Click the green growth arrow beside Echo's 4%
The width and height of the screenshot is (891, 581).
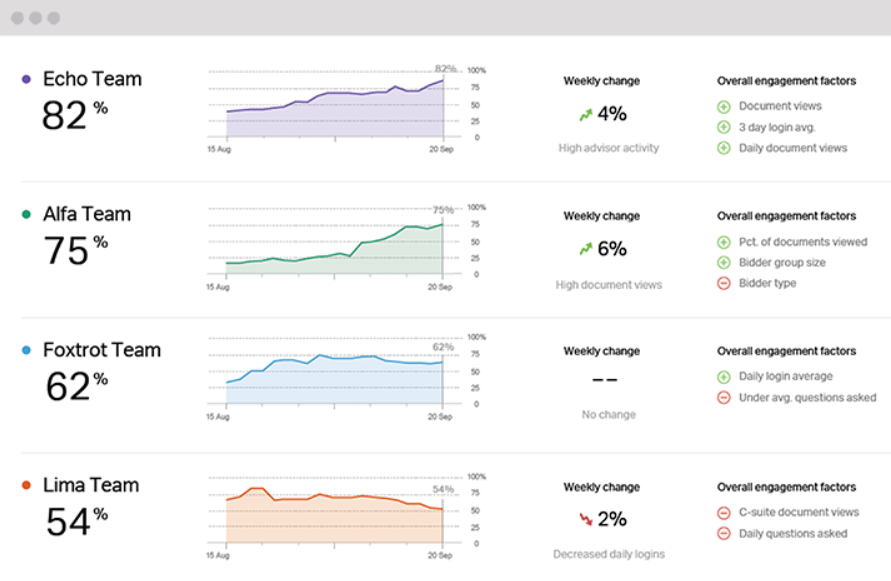click(x=585, y=113)
